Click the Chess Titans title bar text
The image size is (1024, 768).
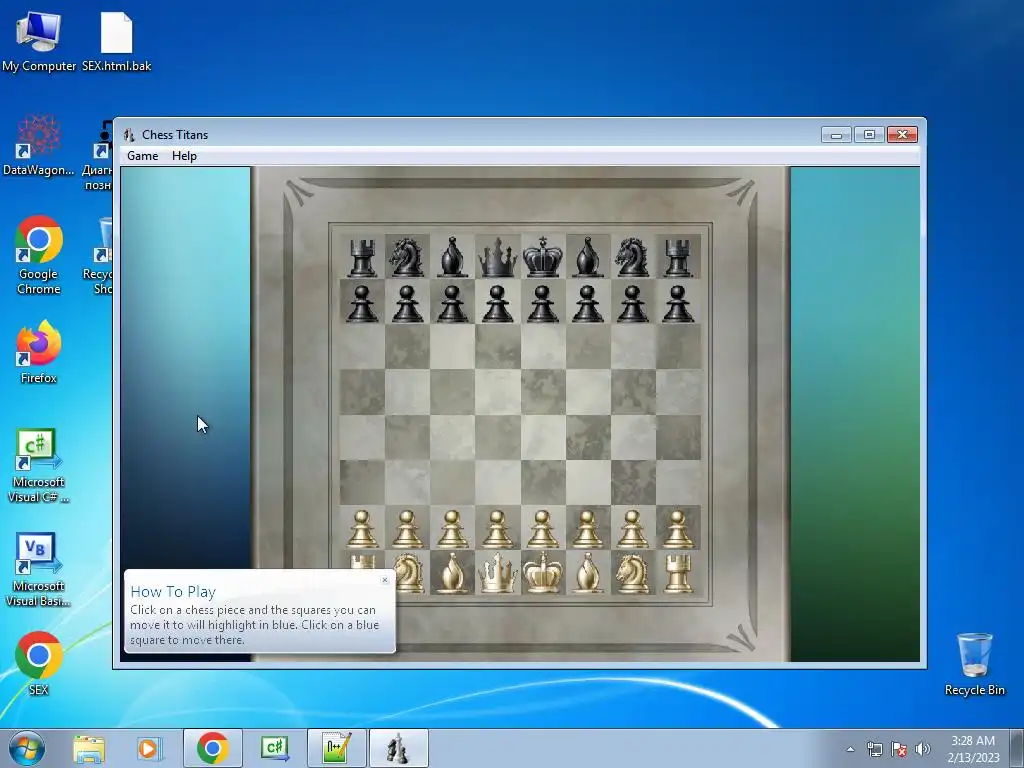[x=175, y=135]
